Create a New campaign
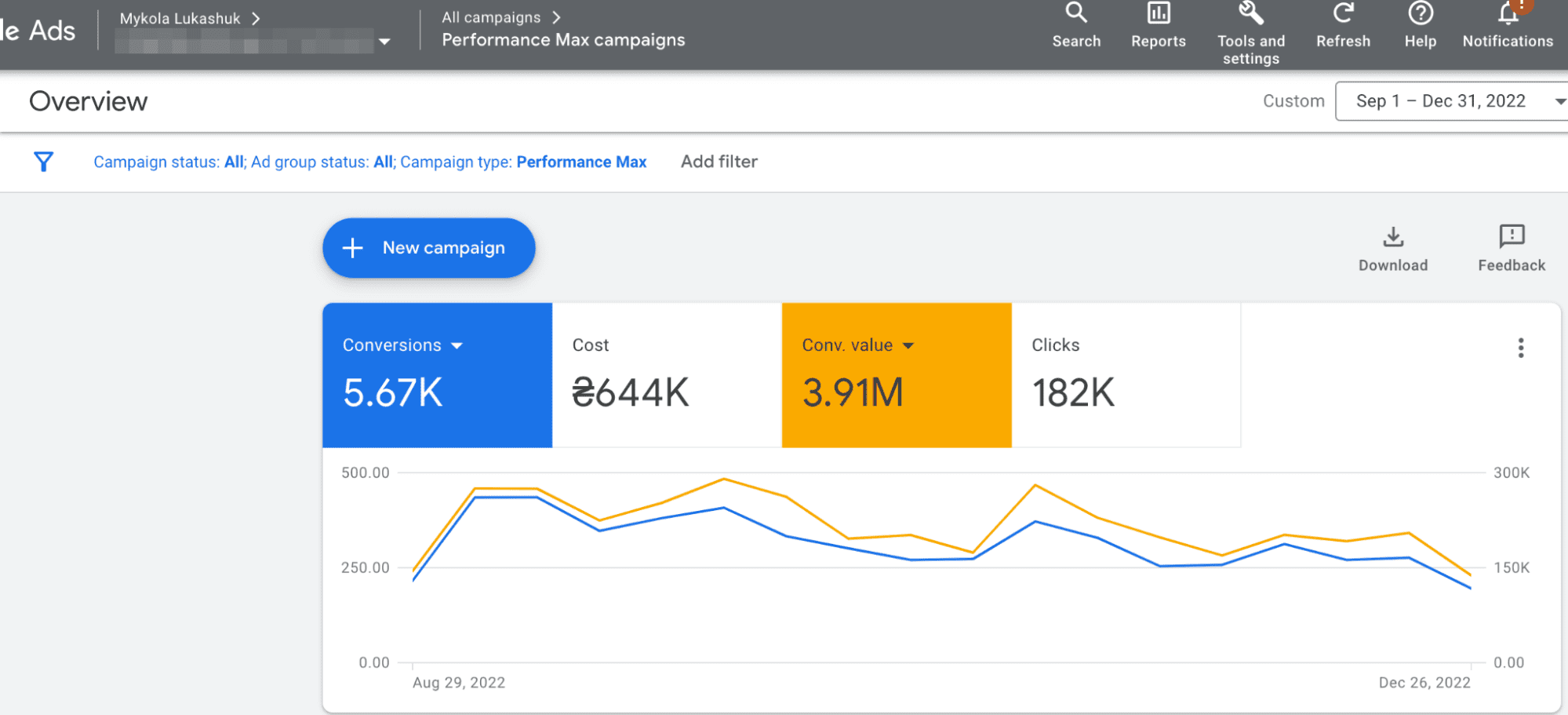The width and height of the screenshot is (1568, 715). [x=428, y=247]
